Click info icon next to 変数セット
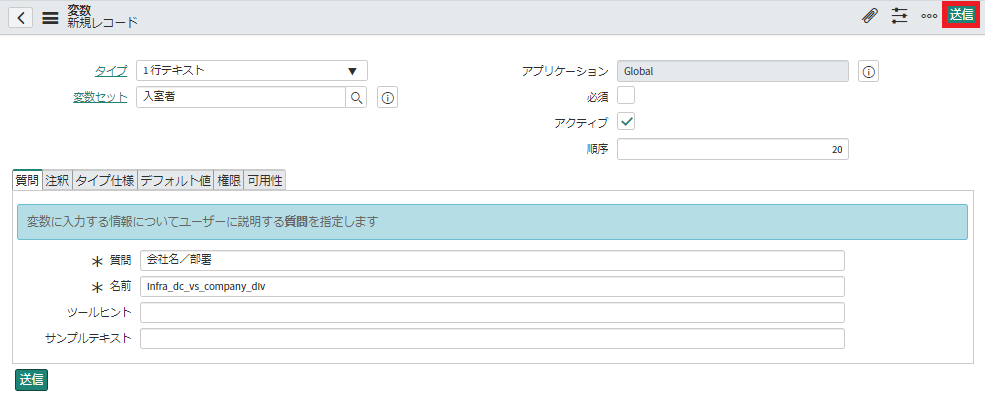 [388, 97]
